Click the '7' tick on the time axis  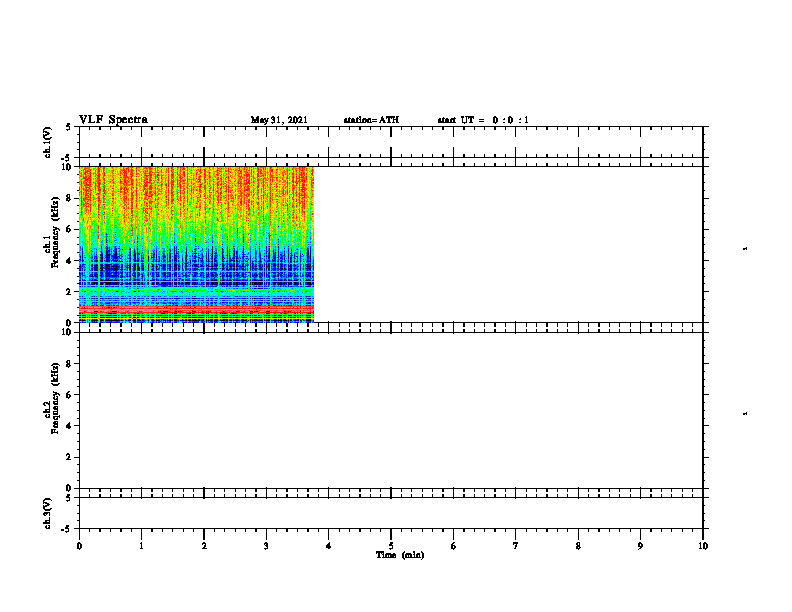pyautogui.click(x=516, y=546)
